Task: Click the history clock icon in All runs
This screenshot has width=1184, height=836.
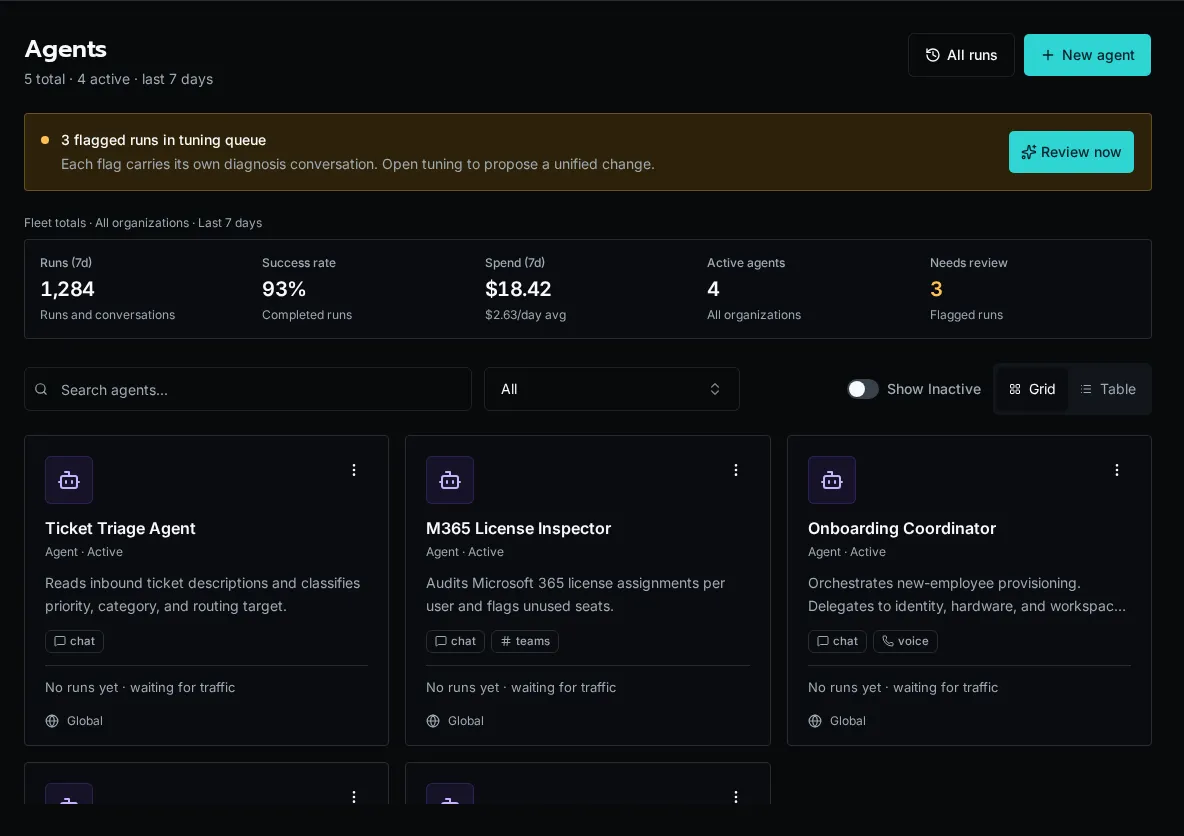Action: (933, 55)
